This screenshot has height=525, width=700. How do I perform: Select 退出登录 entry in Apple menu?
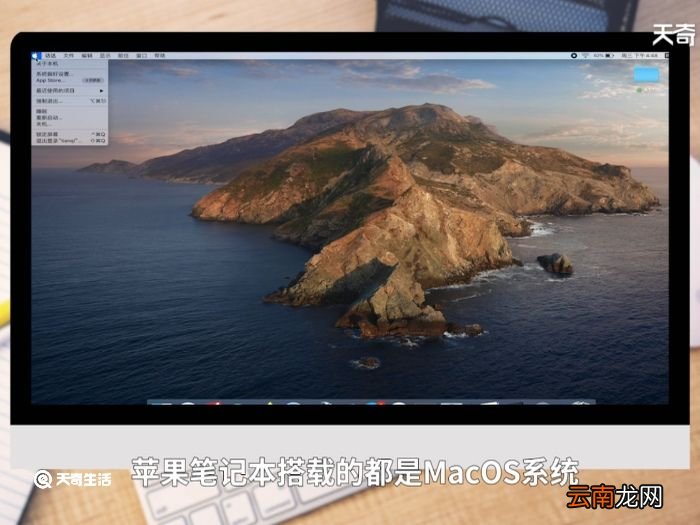pyautogui.click(x=70, y=141)
